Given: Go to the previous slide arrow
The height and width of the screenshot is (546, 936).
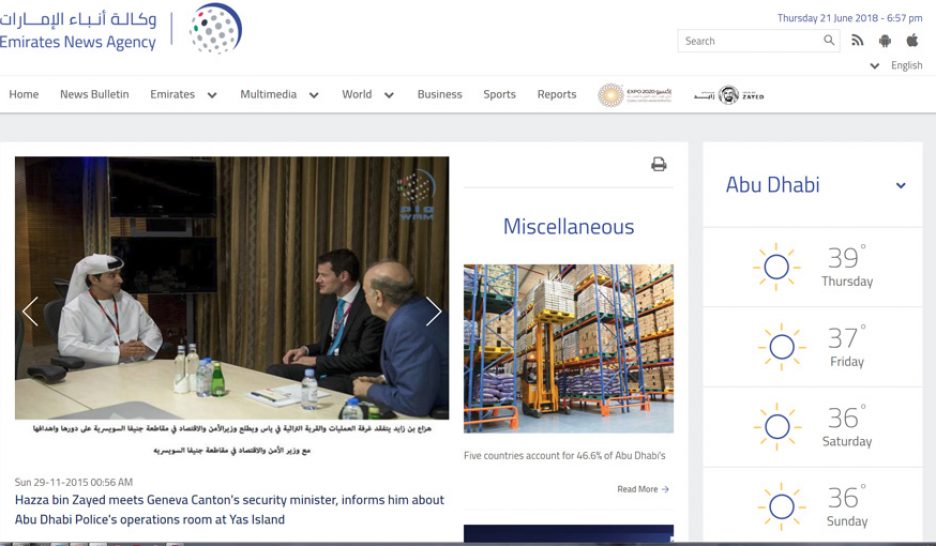Looking at the screenshot, I should (30, 312).
